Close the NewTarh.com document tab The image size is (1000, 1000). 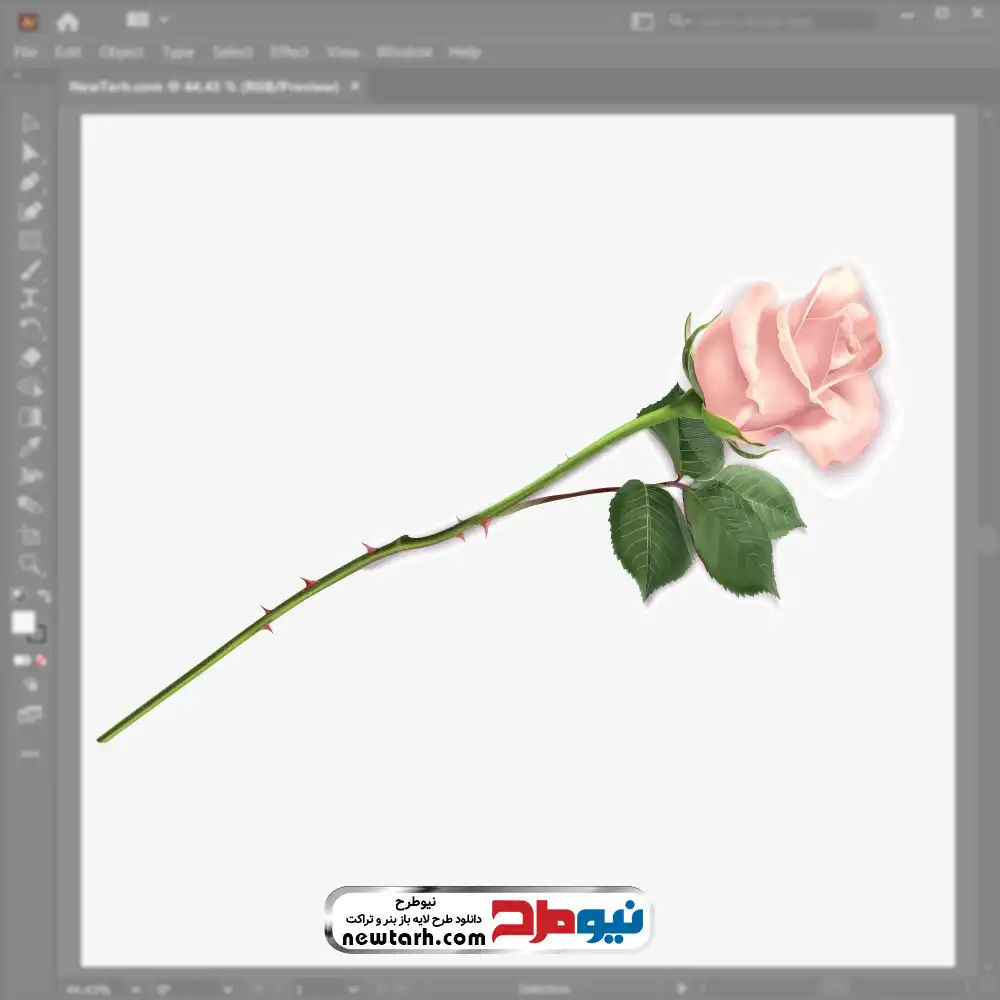(x=355, y=87)
